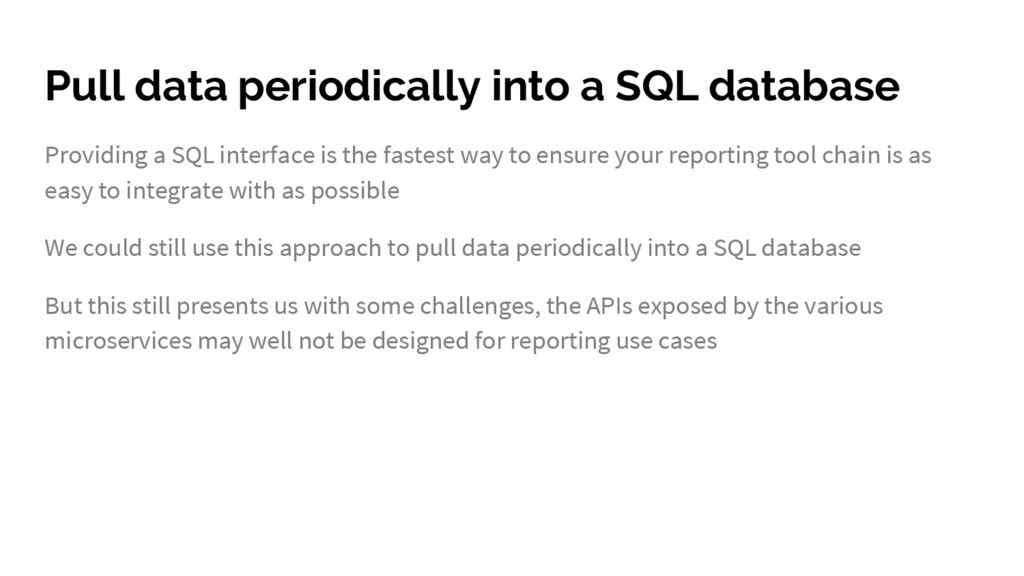Click "SQL" in the bold heading

tap(656, 86)
